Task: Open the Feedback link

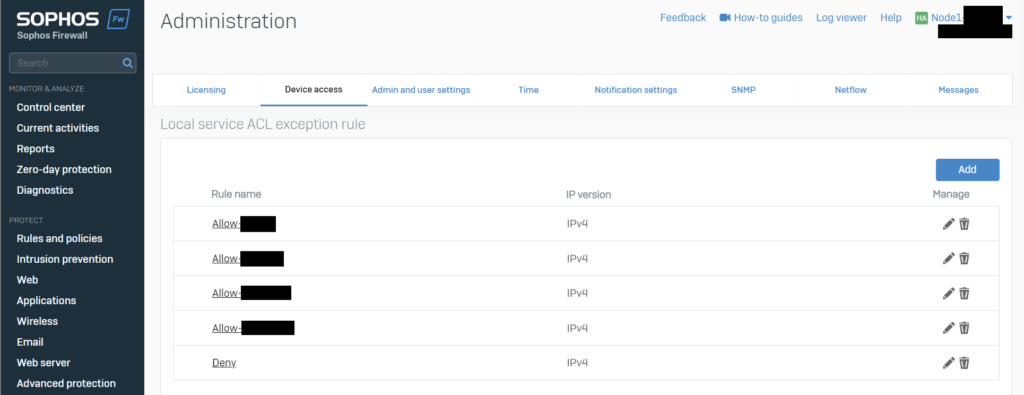Action: 683,18
